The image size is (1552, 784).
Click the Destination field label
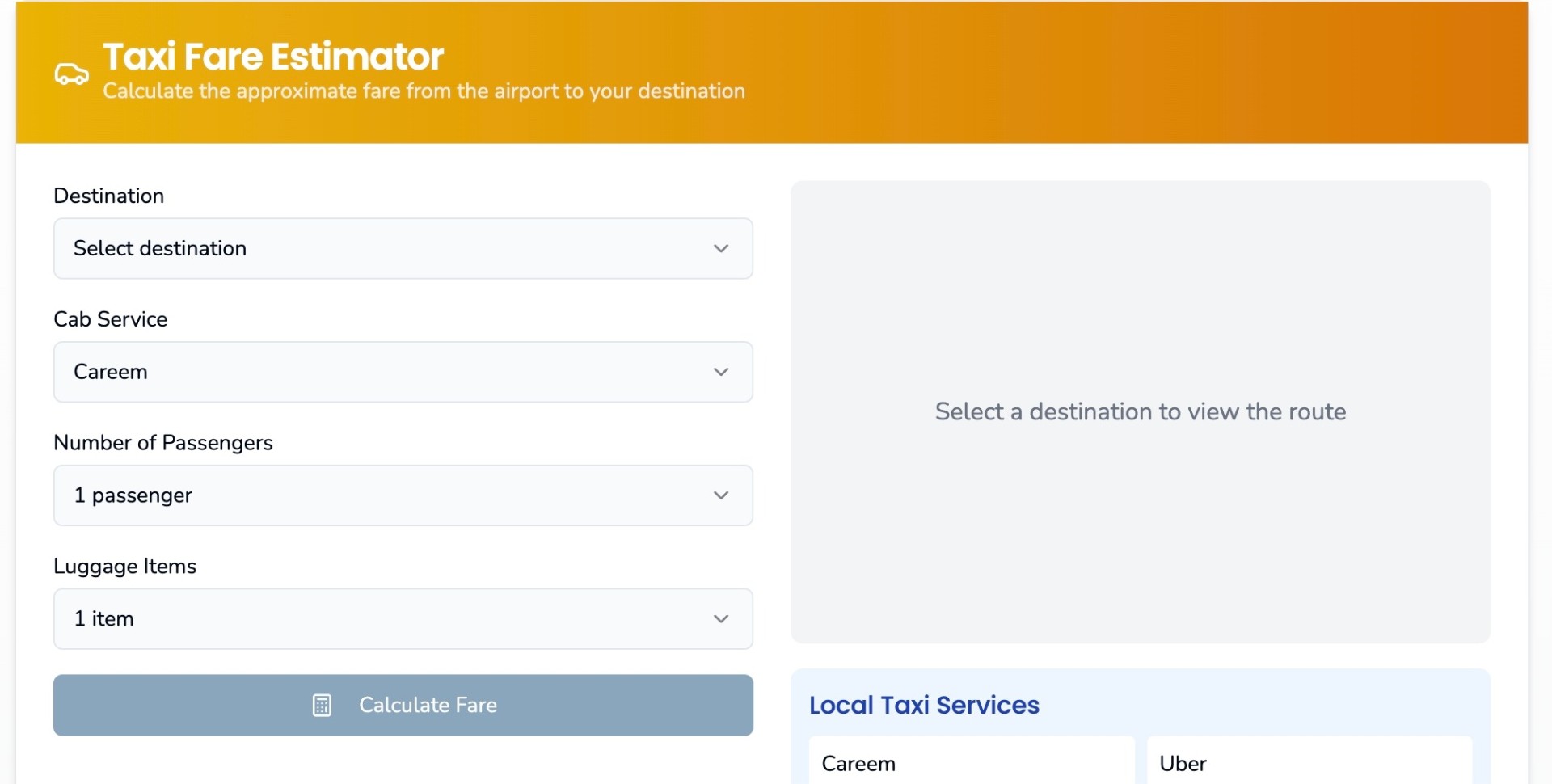109,196
